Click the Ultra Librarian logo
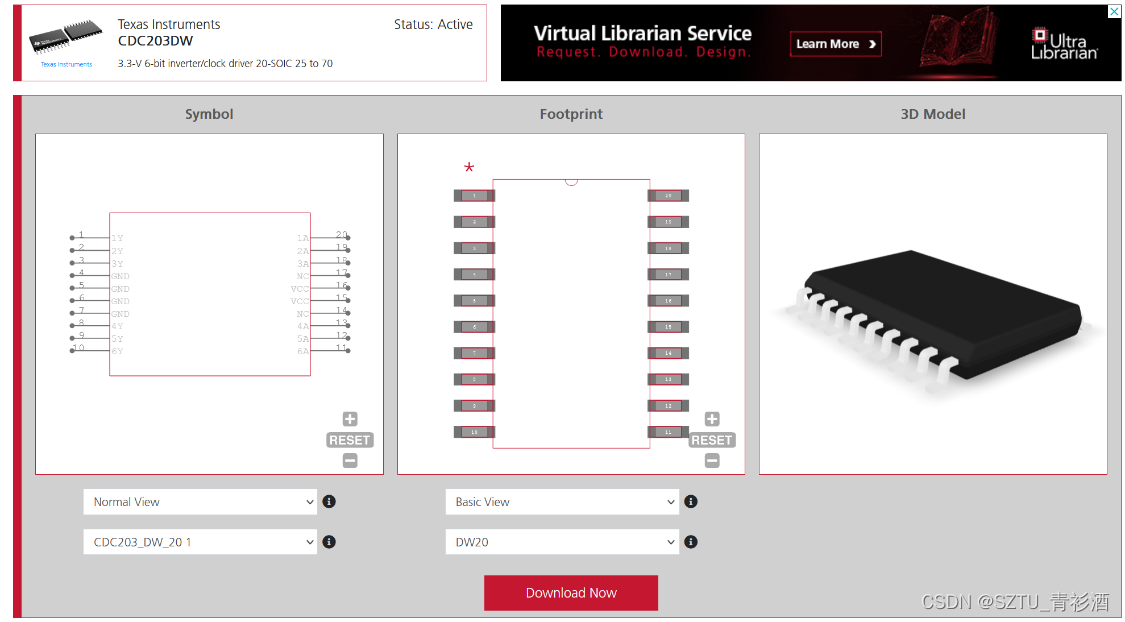Screen dimensions: 1125x622 tap(1065, 44)
